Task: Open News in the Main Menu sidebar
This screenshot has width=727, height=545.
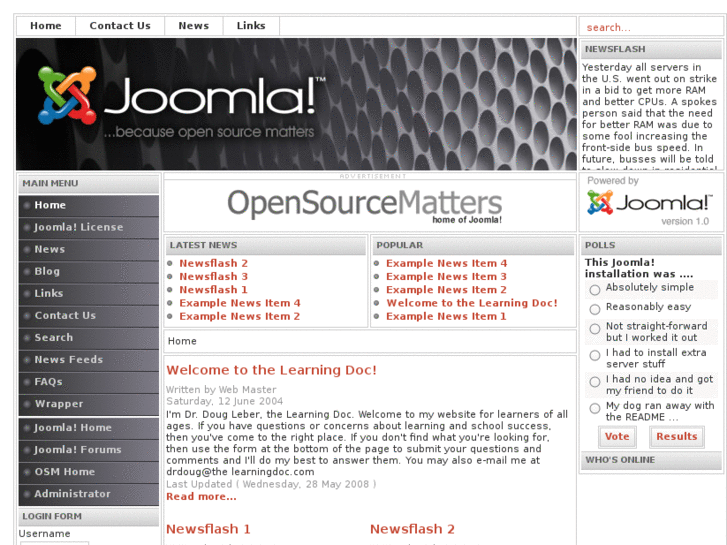Action: click(89, 250)
